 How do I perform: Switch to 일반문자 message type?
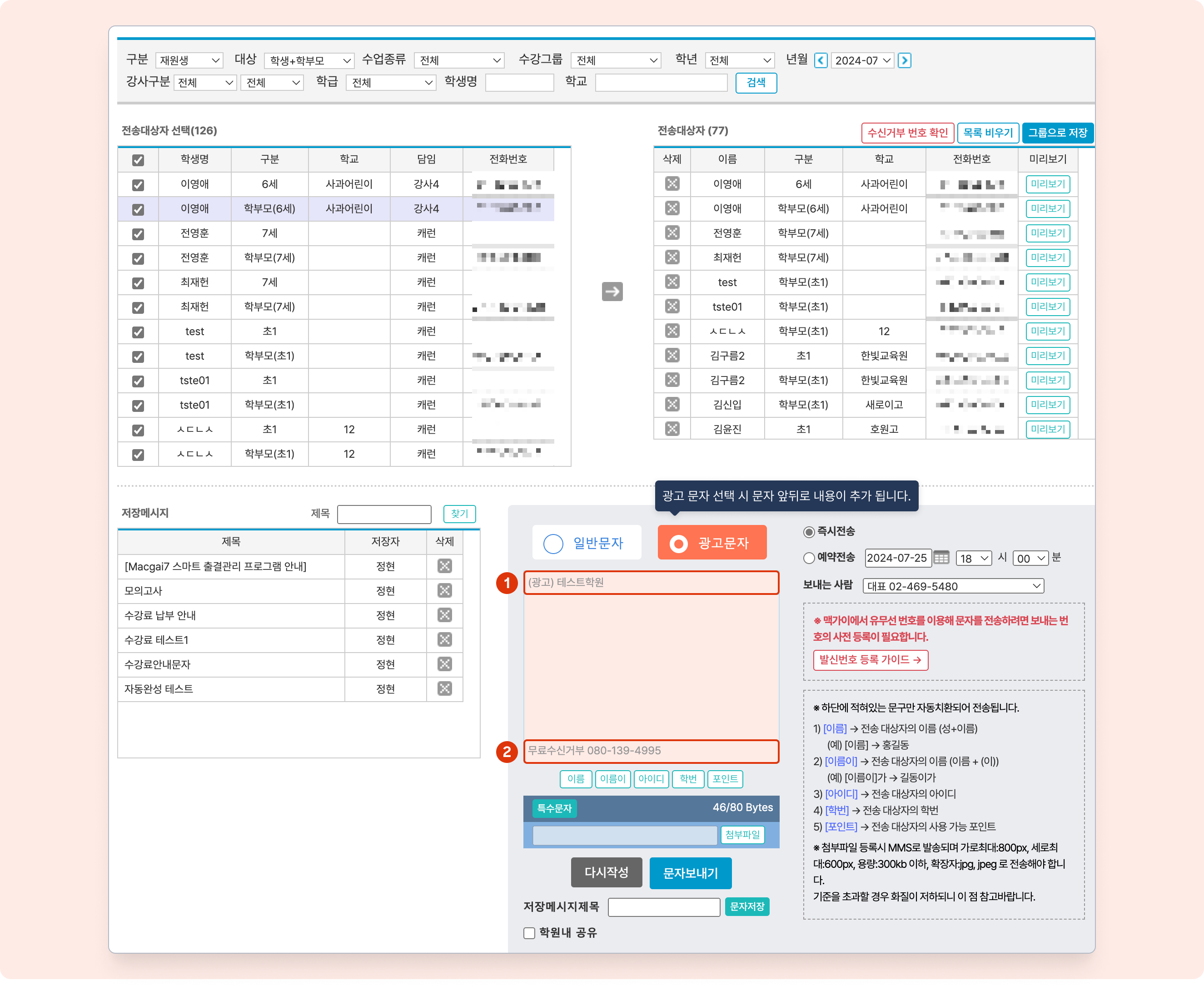587,543
